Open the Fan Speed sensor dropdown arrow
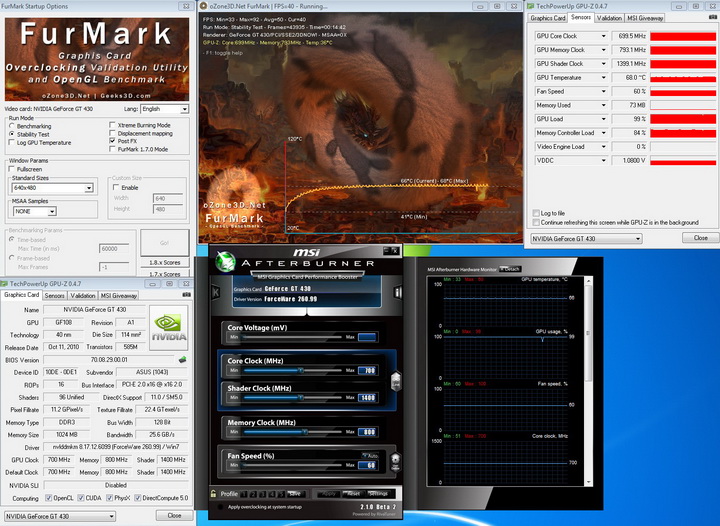Image resolution: width=720 pixels, height=526 pixels. click(603, 91)
